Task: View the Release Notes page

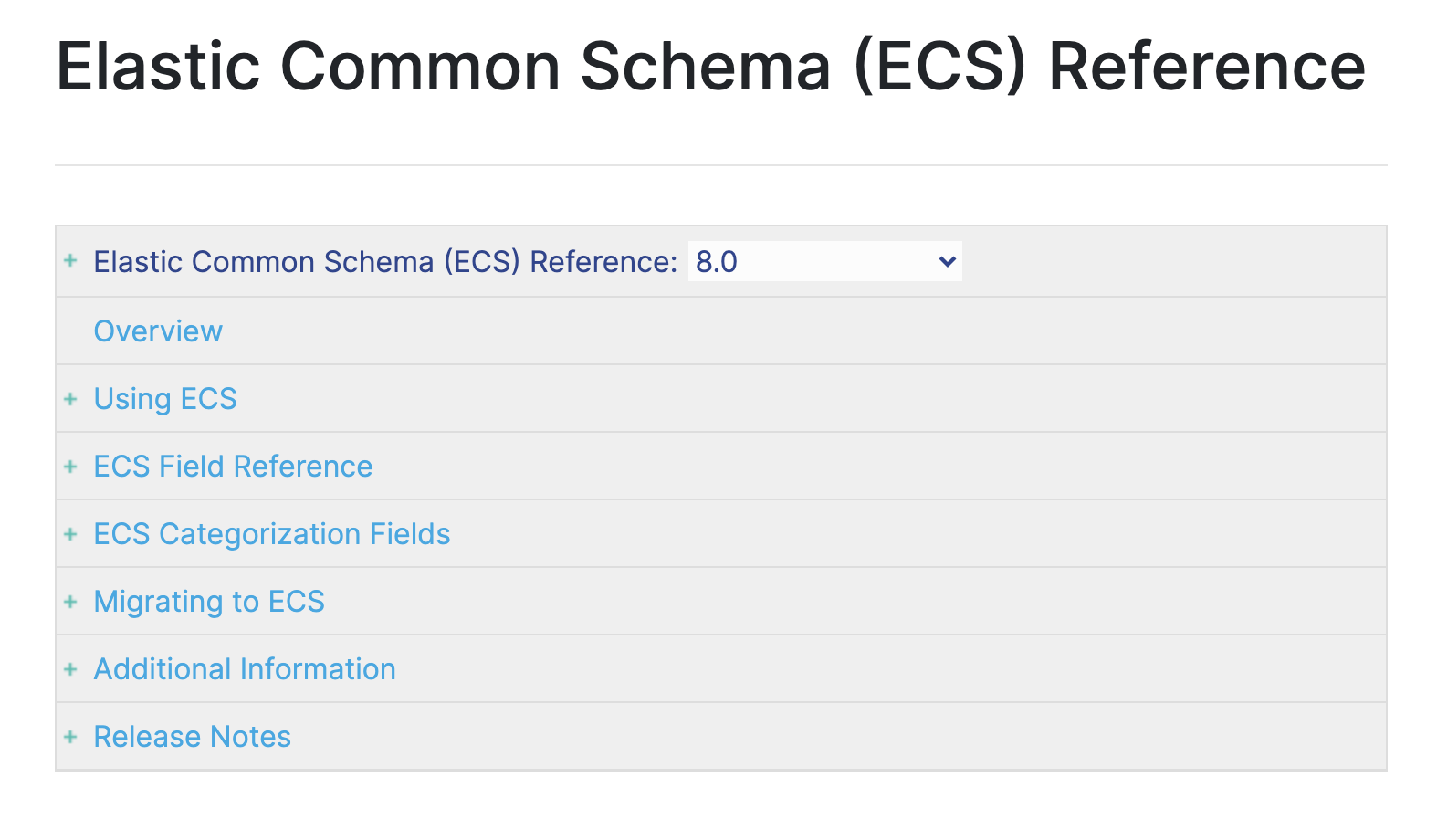Action: coord(191,736)
